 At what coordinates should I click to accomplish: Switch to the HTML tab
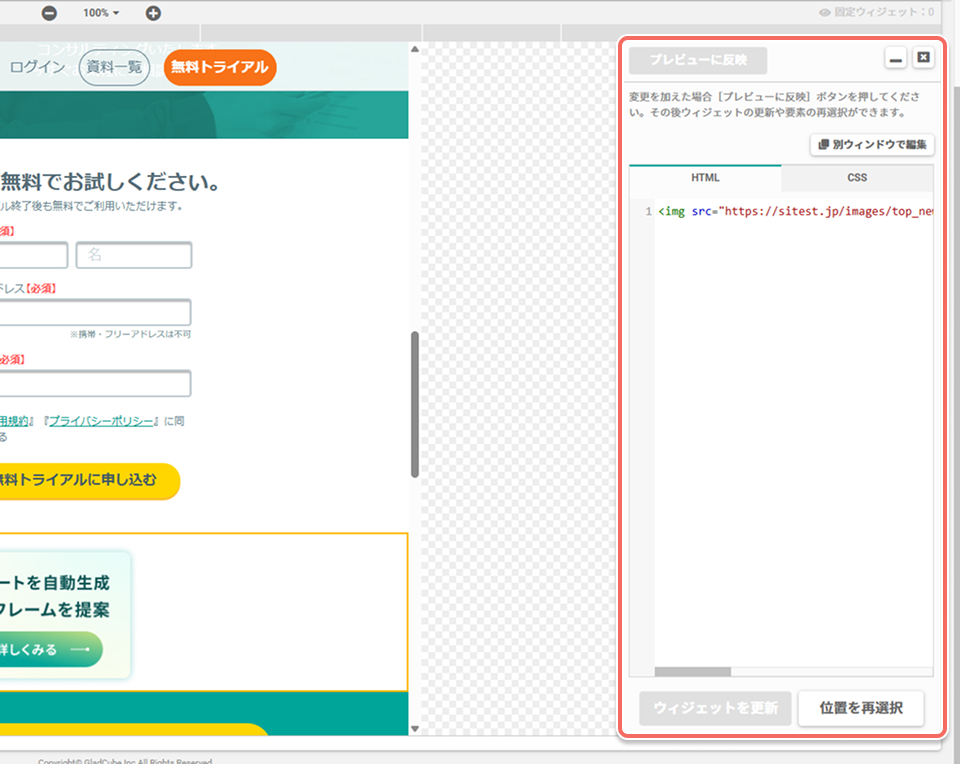[x=705, y=178]
